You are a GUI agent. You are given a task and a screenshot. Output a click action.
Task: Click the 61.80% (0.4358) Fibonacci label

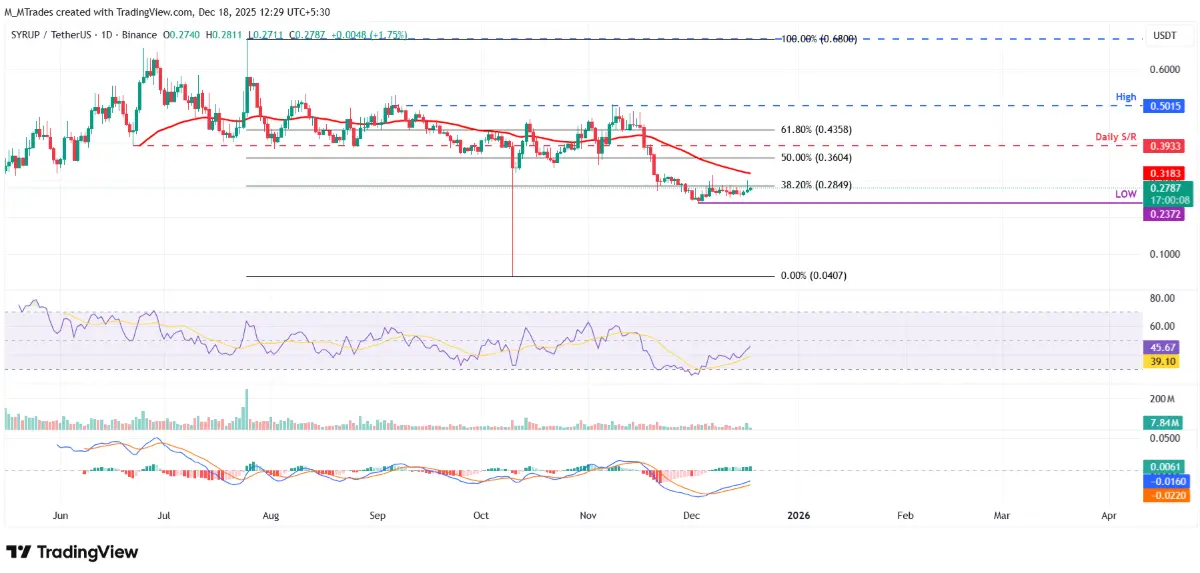click(815, 130)
